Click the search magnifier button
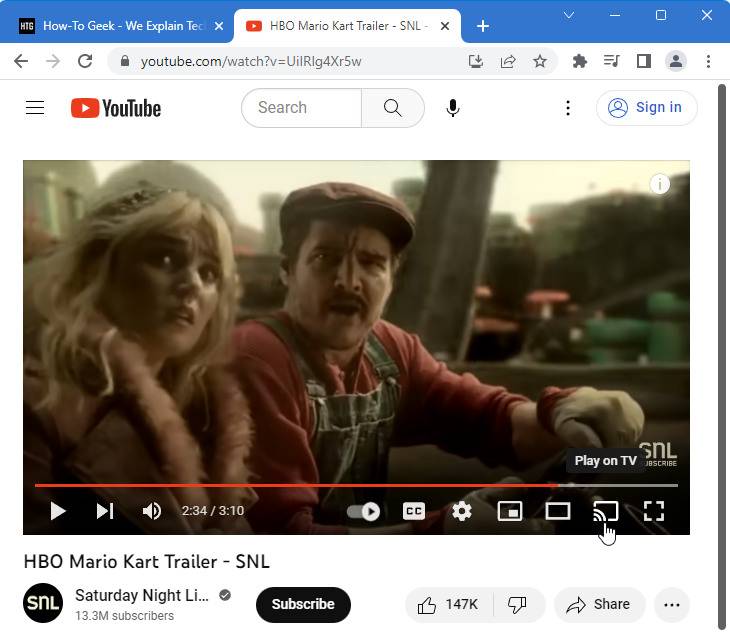 click(392, 108)
